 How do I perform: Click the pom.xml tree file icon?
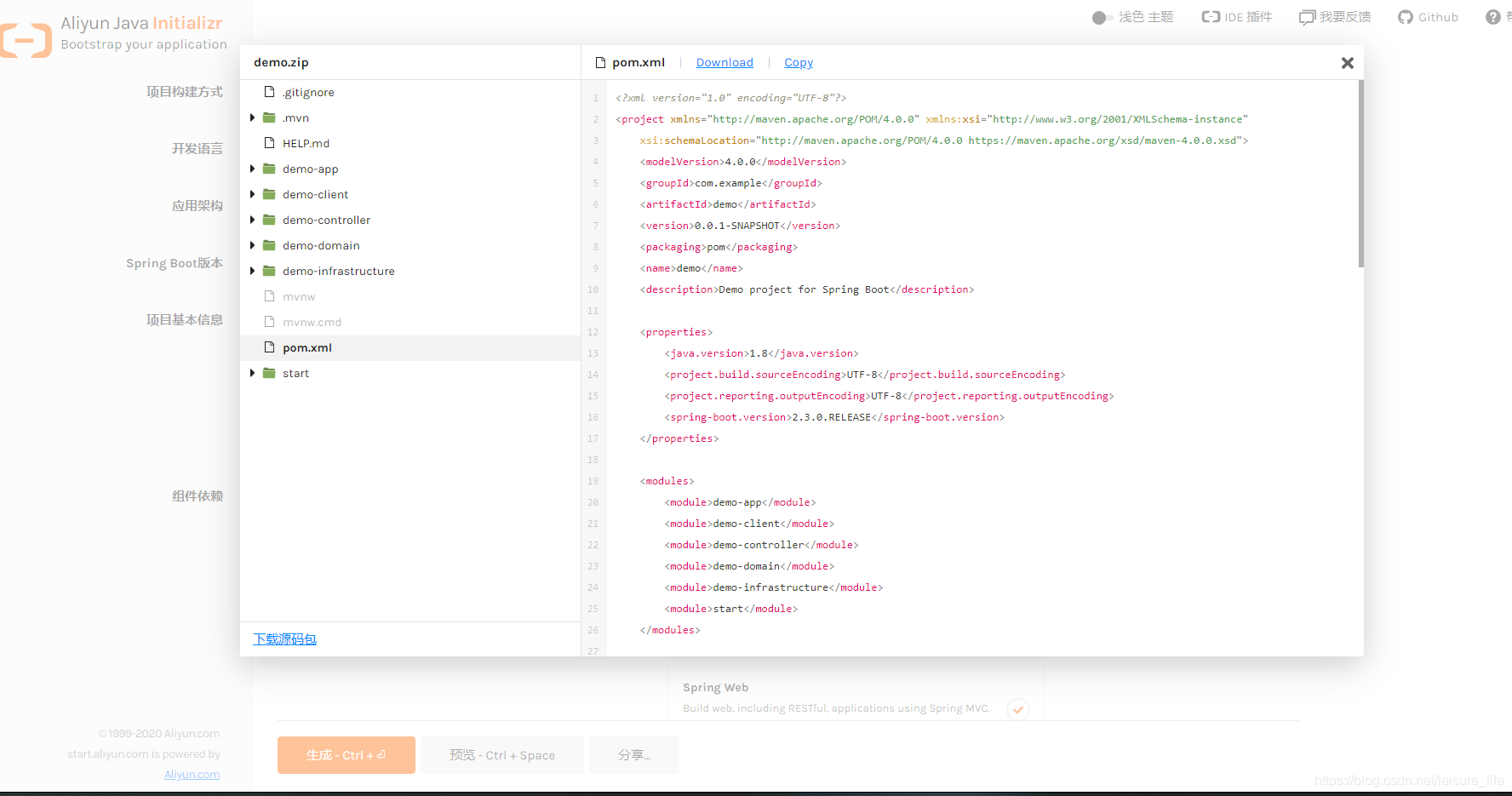[x=269, y=347]
